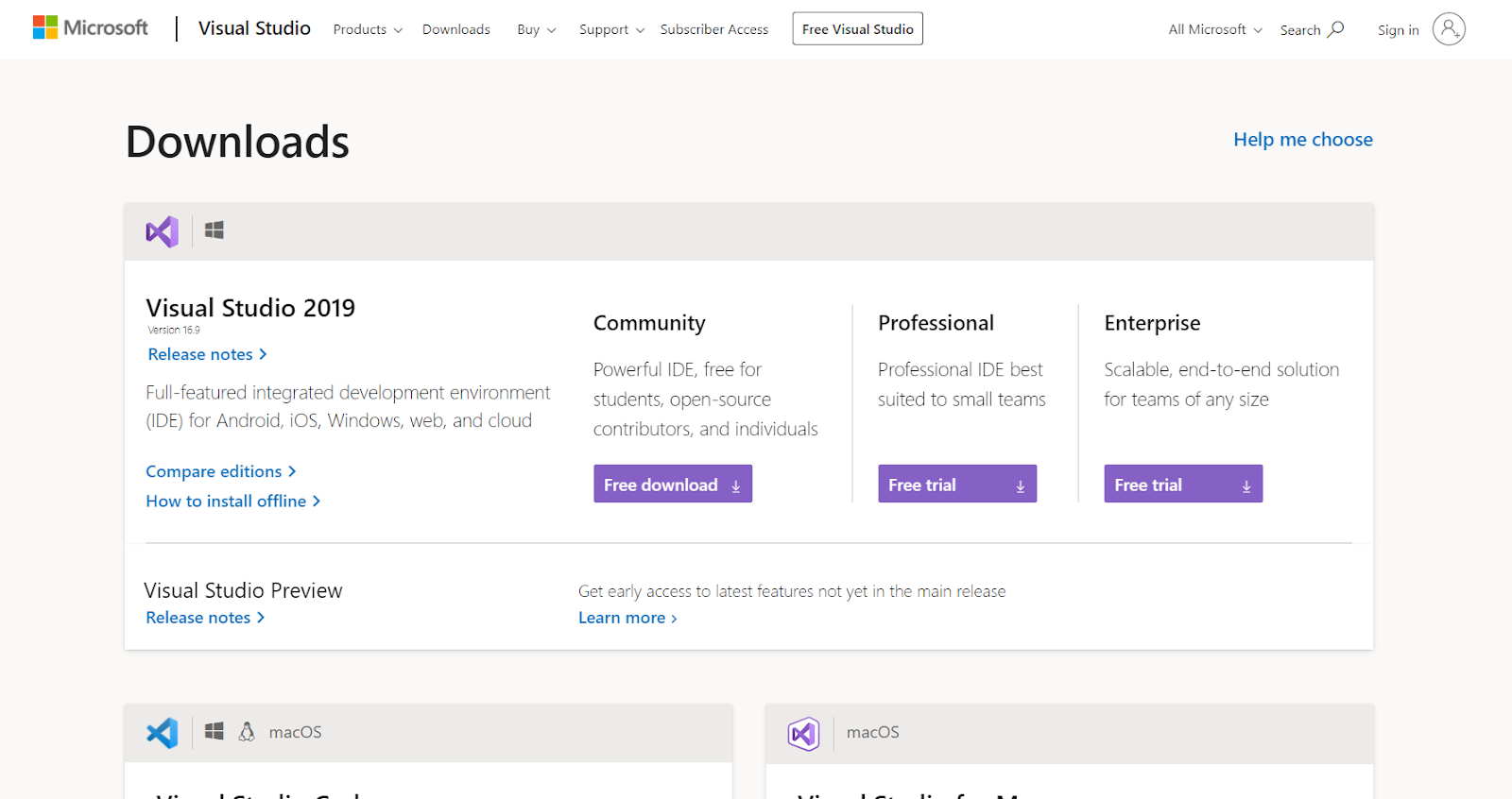This screenshot has width=1512, height=799.
Task: Click the Windows icon in VS Code card
Action: pos(215,732)
